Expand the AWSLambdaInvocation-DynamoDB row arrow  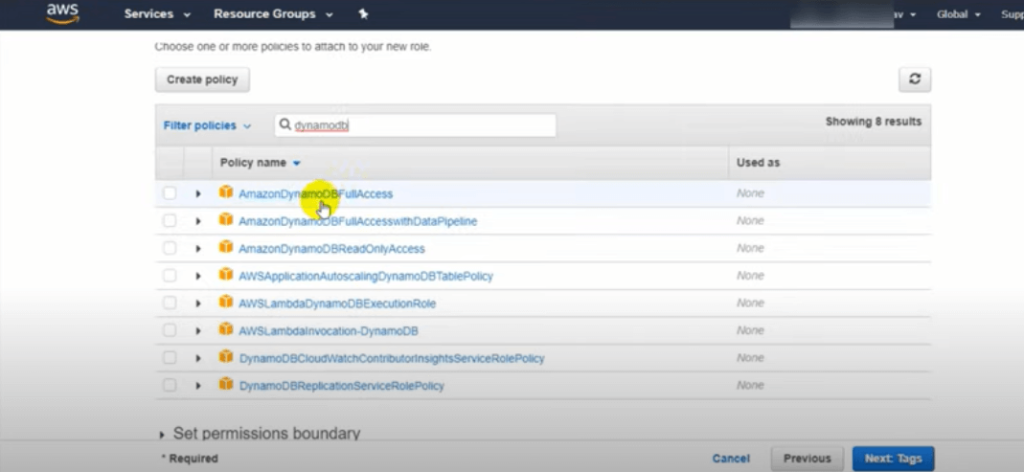[x=198, y=331]
